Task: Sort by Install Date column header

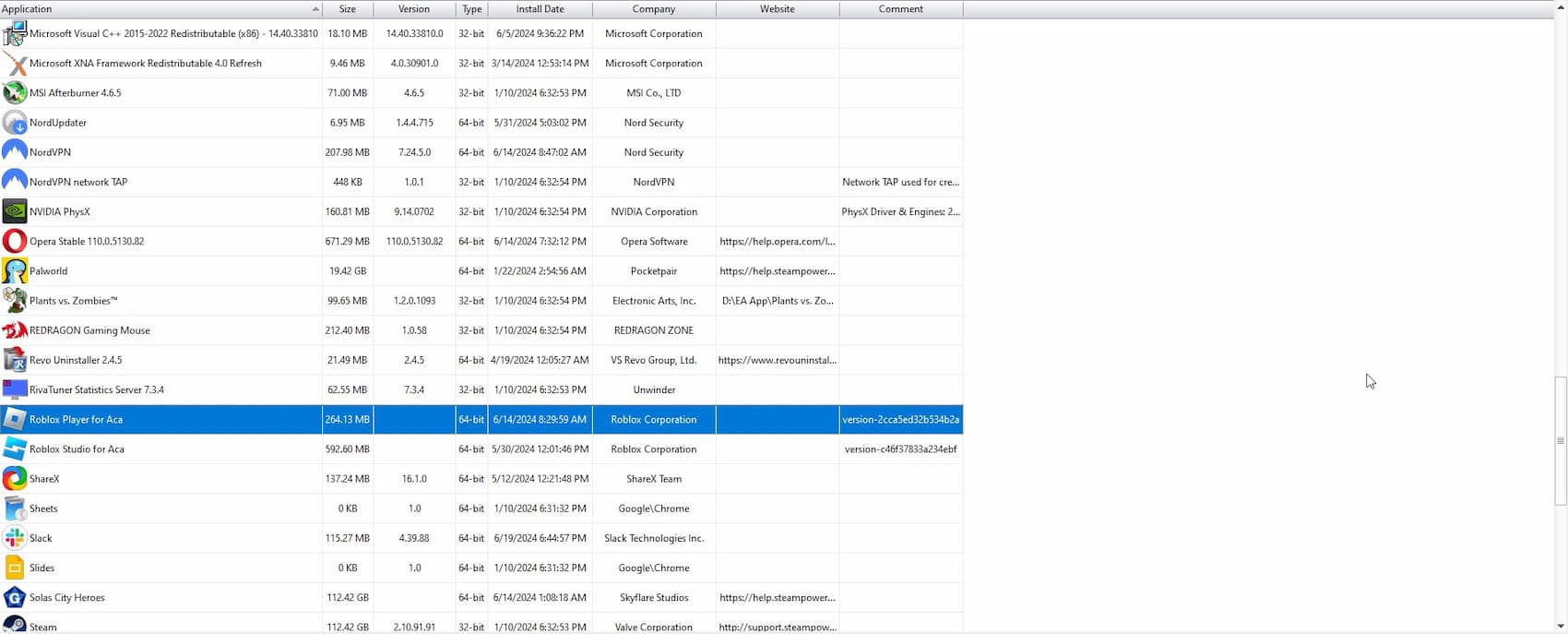Action: pos(540,9)
